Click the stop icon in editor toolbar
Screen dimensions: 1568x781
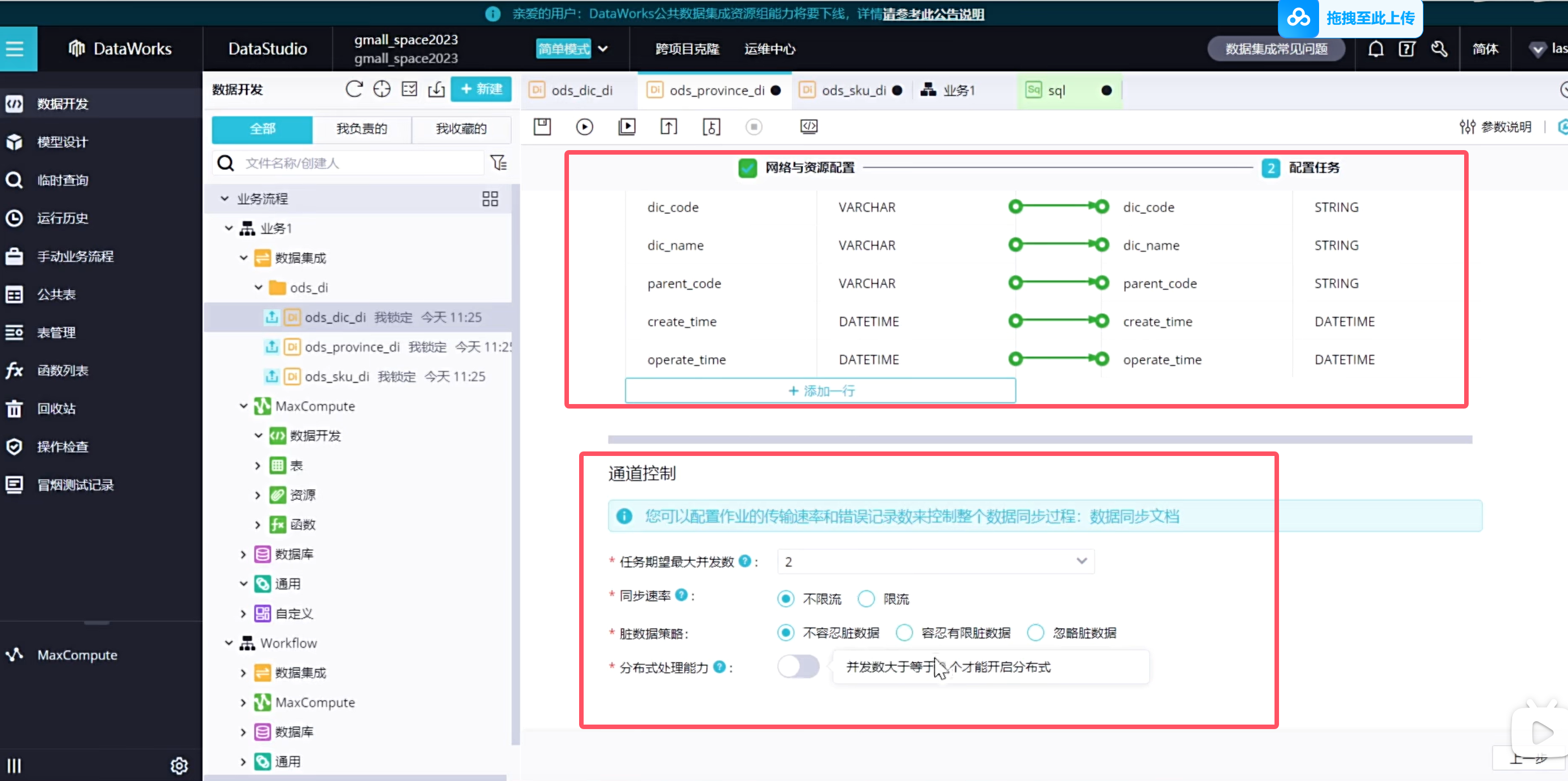[754, 126]
